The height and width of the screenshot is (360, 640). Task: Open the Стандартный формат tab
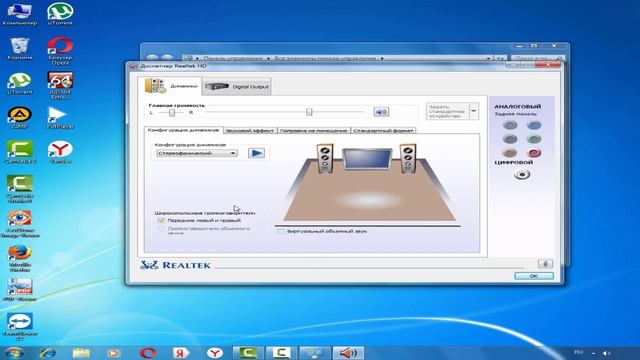(383, 131)
